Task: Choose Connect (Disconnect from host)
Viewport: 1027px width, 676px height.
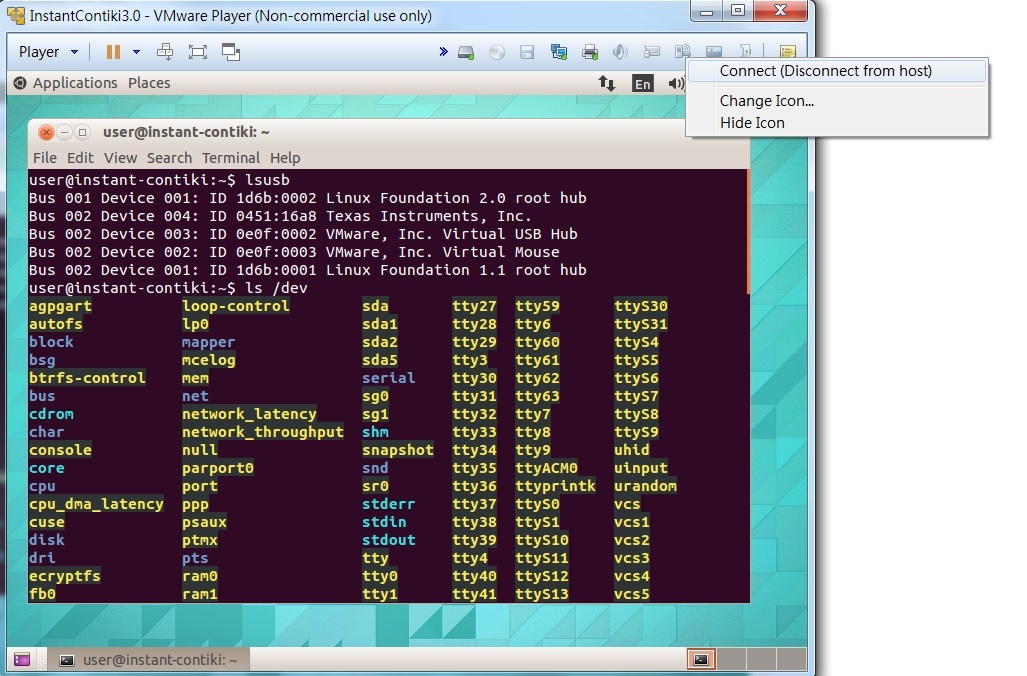Action: pos(836,71)
